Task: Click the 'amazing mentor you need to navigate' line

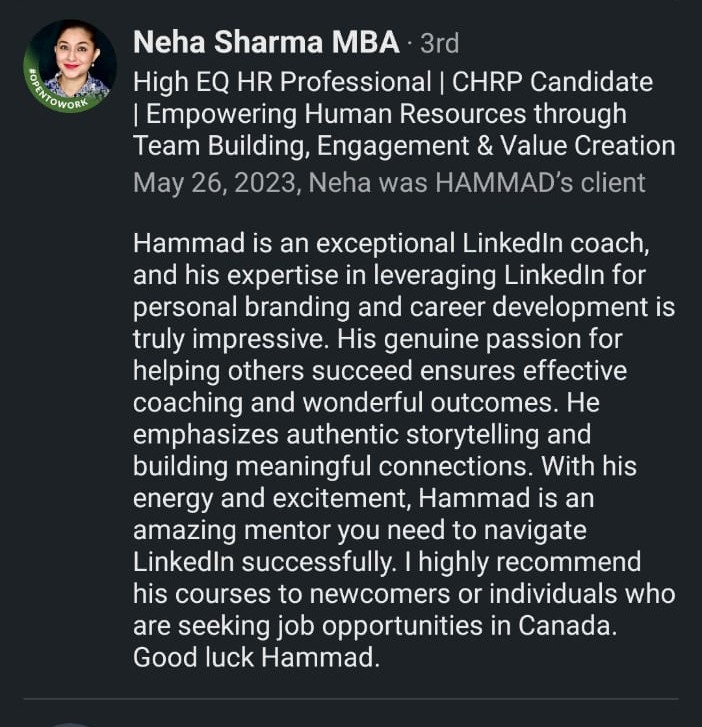Action: (x=360, y=530)
